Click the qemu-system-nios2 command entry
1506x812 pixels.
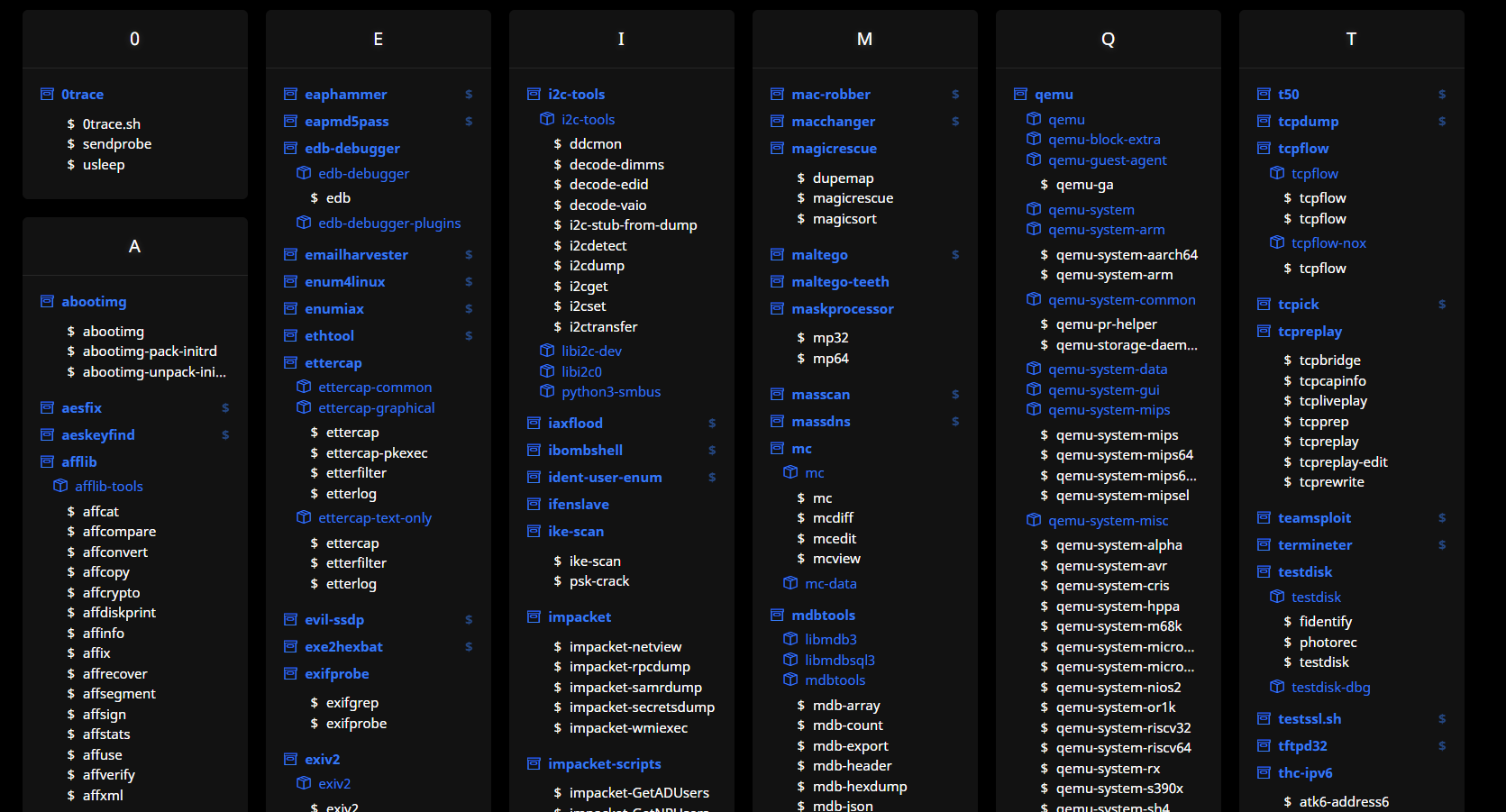pos(1118,687)
